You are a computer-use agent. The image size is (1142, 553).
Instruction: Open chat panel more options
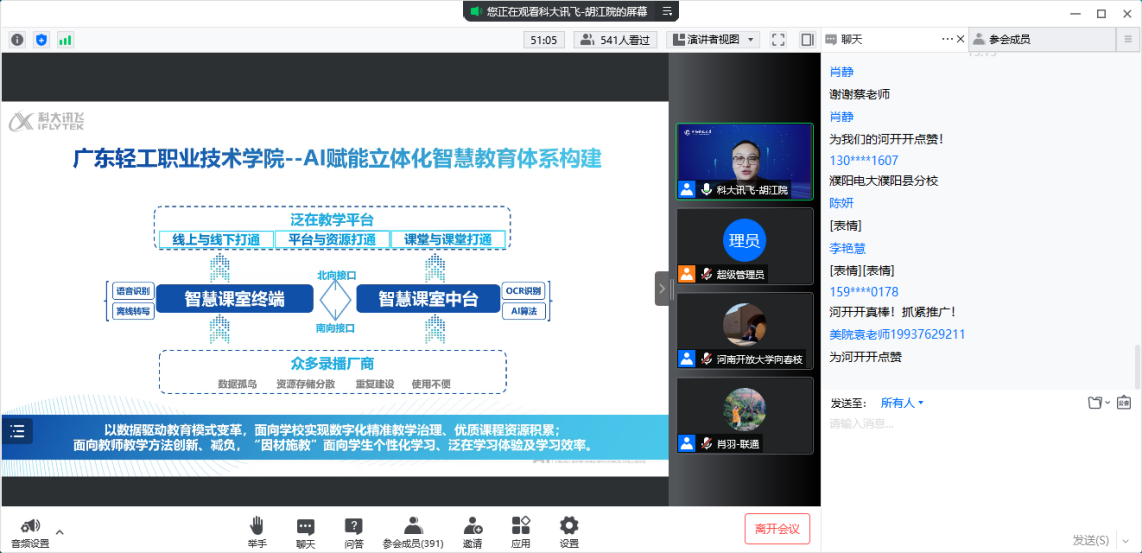pos(947,39)
